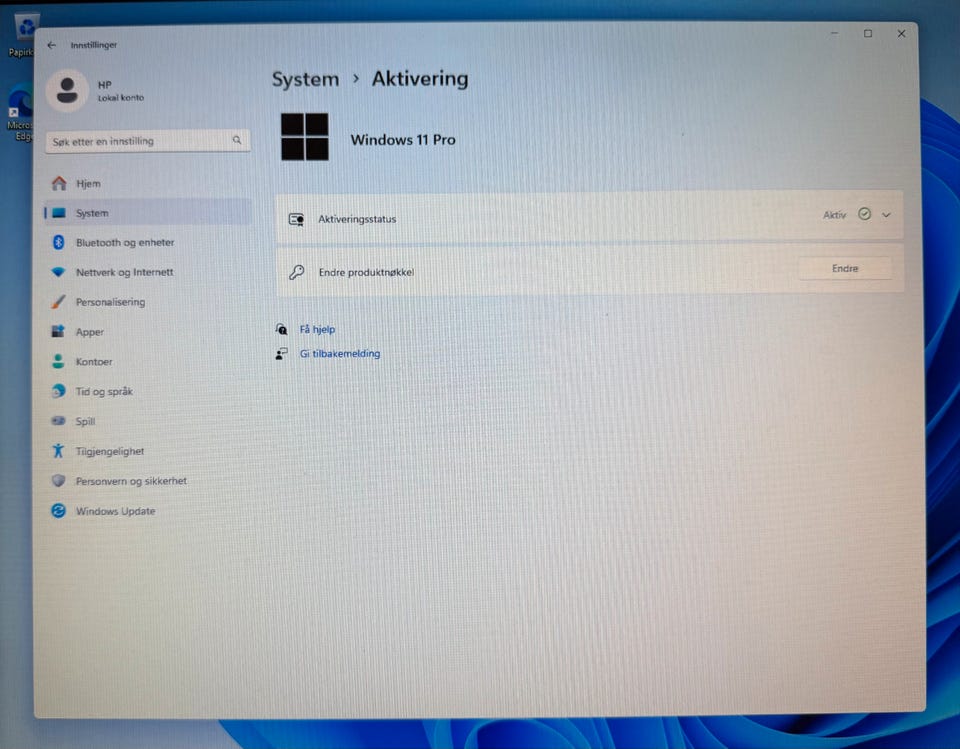
Task: Open Spill settings
Action: click(x=148, y=421)
